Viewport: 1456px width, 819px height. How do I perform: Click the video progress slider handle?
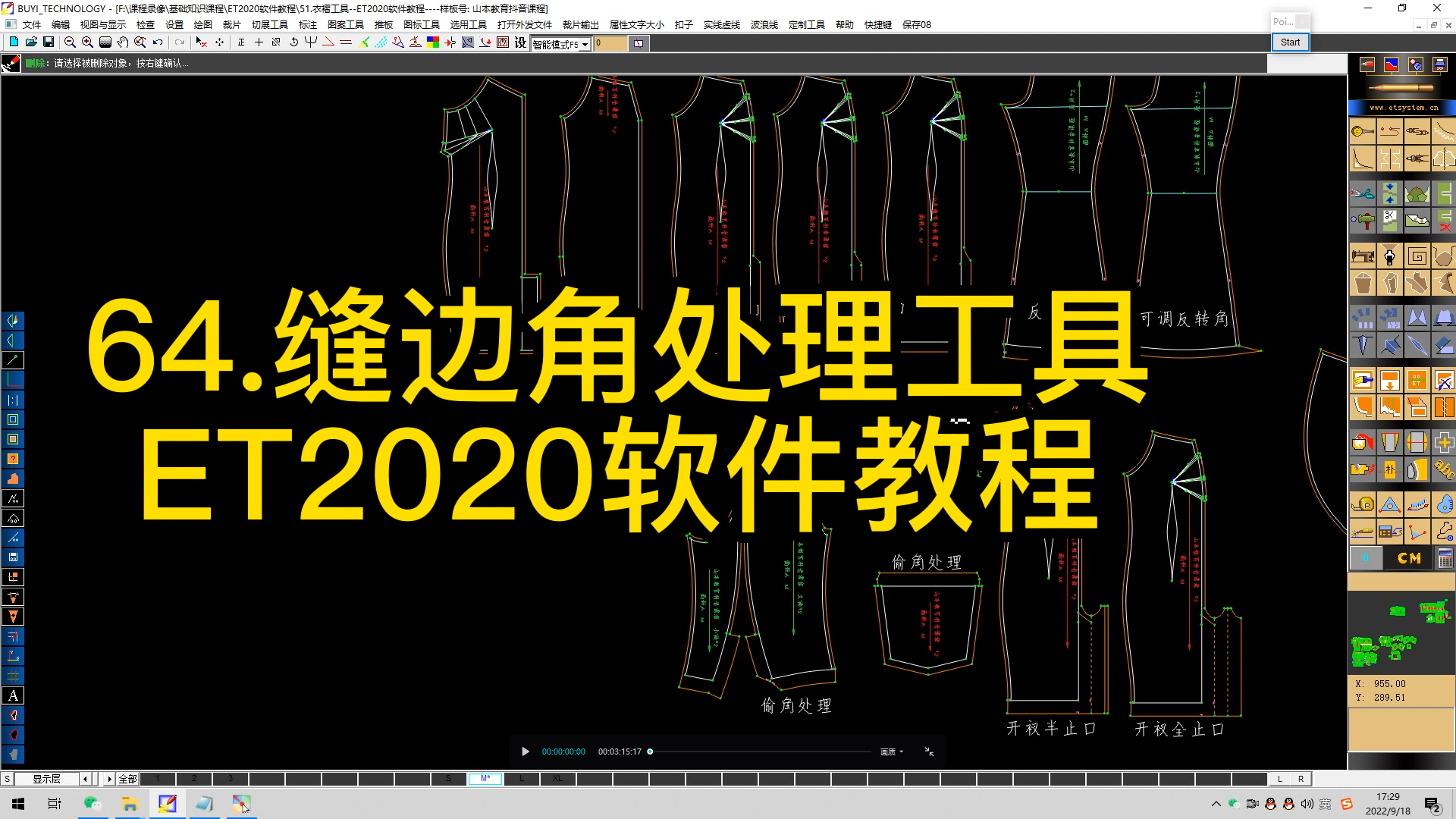pyautogui.click(x=650, y=752)
